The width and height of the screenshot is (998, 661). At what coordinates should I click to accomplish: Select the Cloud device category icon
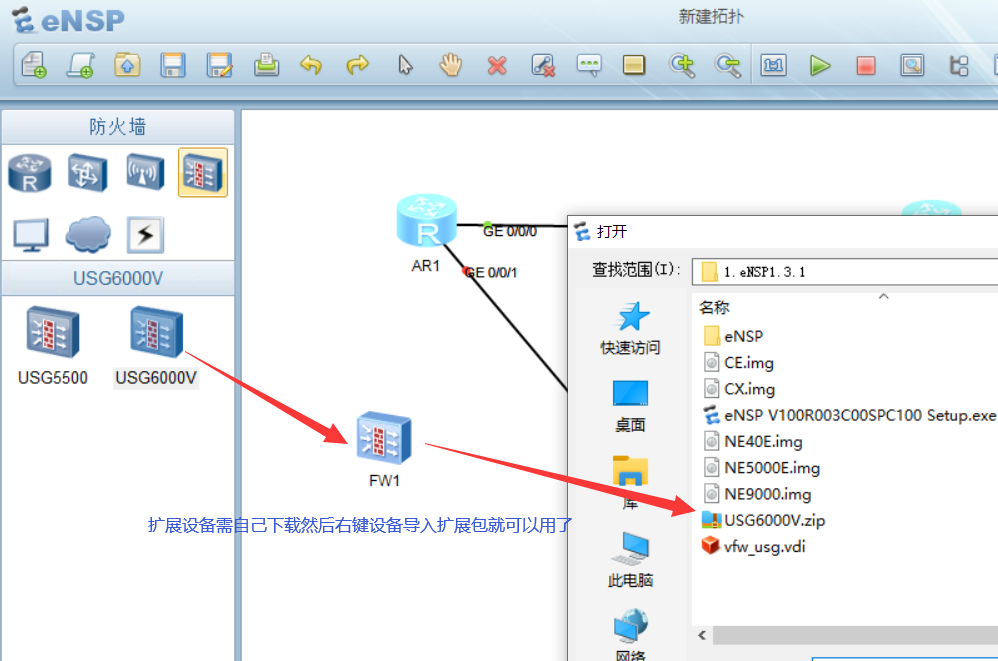coord(88,235)
